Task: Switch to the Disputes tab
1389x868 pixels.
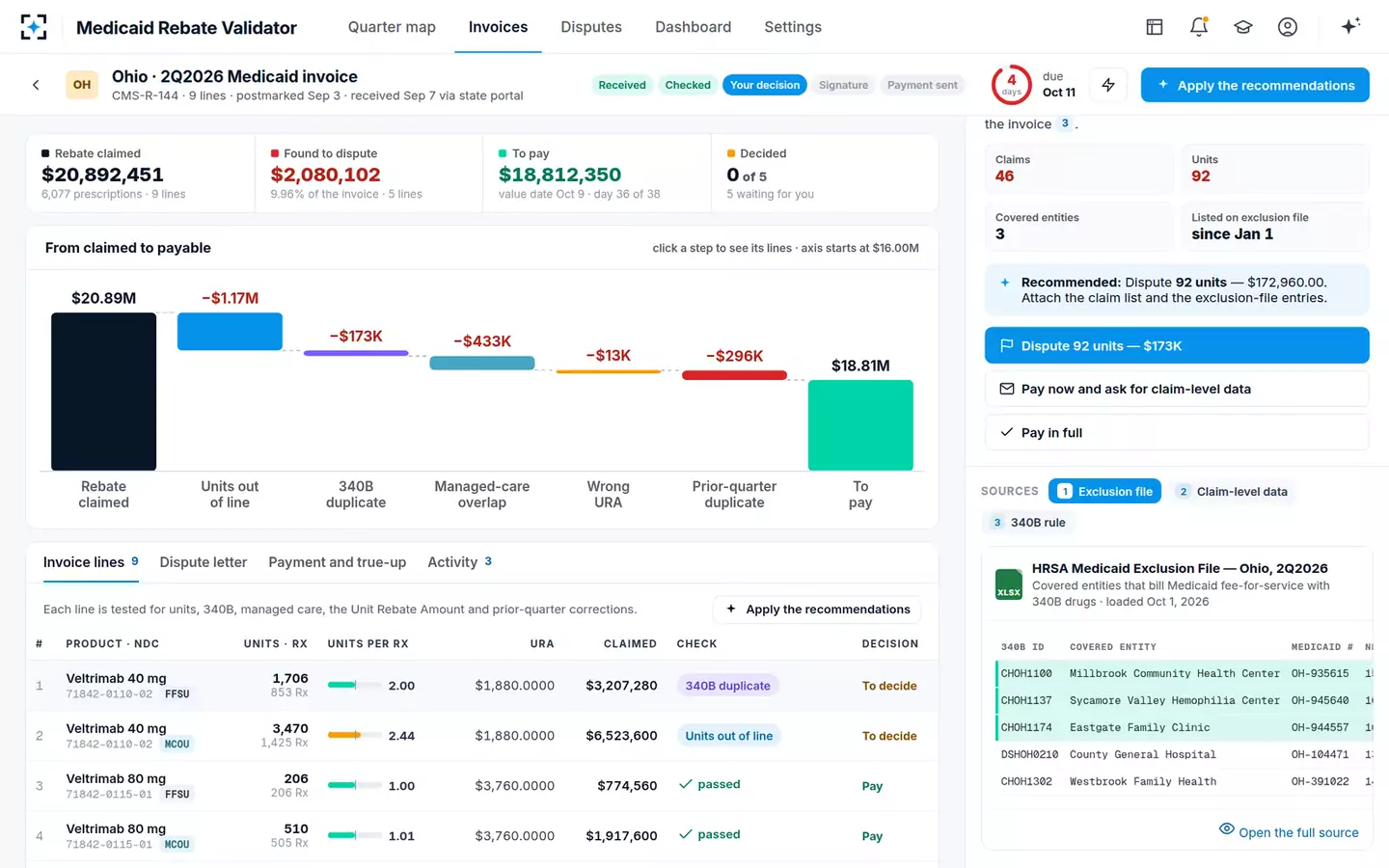Action: coord(591,27)
